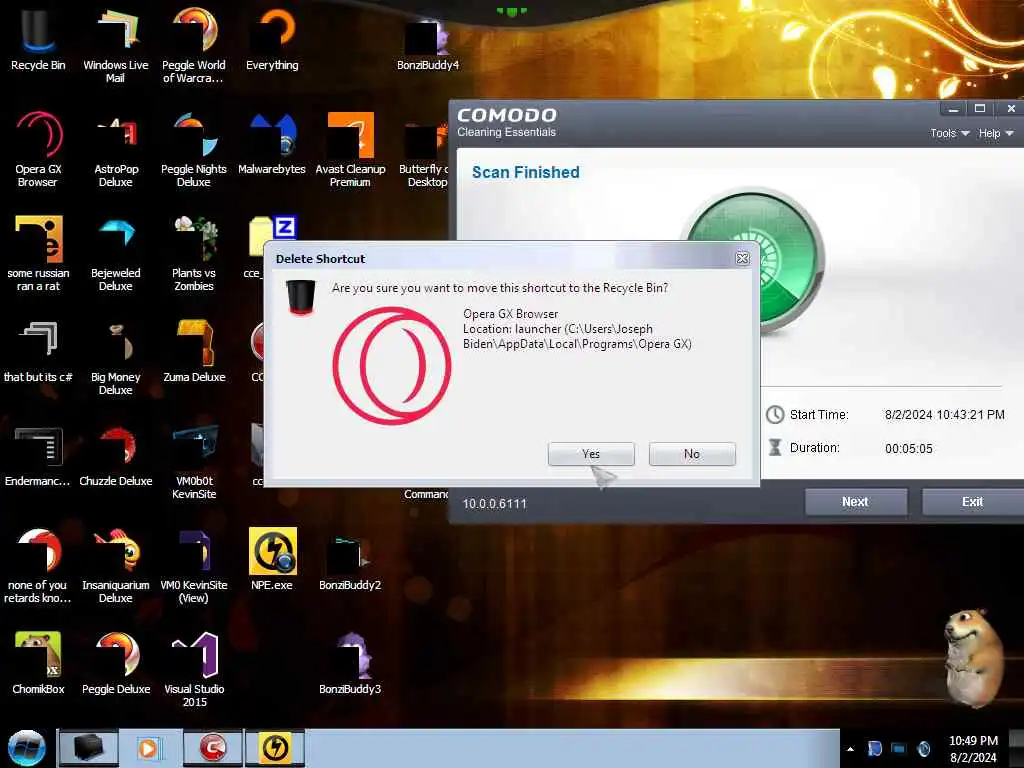Select the Peggle Deluxe desktop icon
Screen dimensions: 1024x768
pos(116,662)
